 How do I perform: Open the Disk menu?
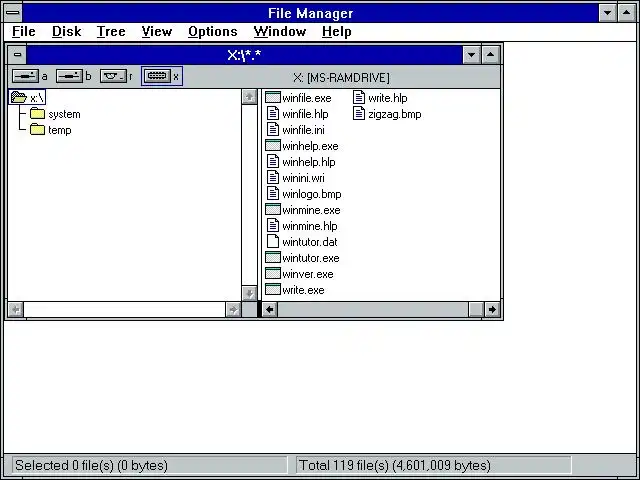(67, 31)
